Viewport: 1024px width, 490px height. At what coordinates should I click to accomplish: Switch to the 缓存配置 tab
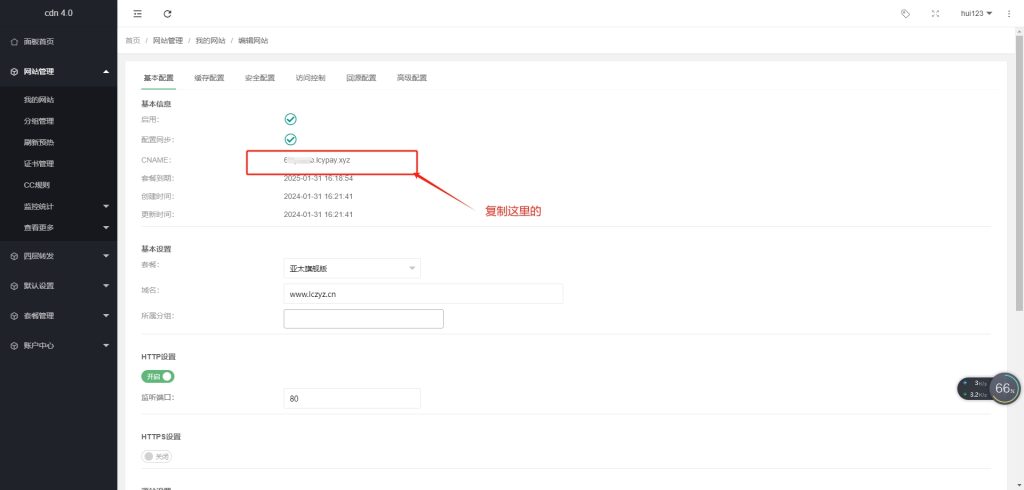209,77
